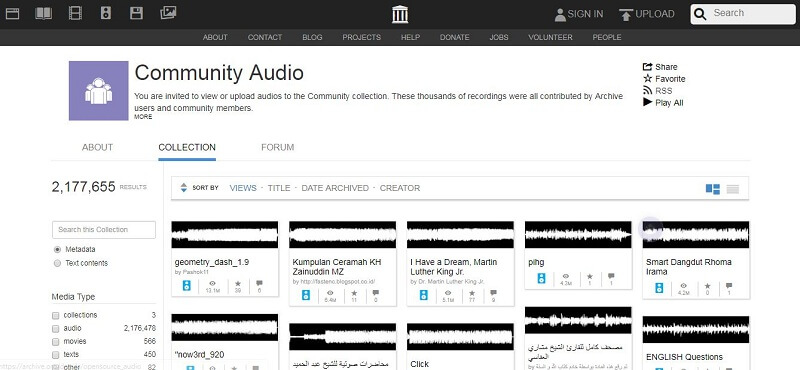Screen dimensions: 800x370
Task: Open the COLLECTION tab
Action: pyautogui.click(x=187, y=147)
